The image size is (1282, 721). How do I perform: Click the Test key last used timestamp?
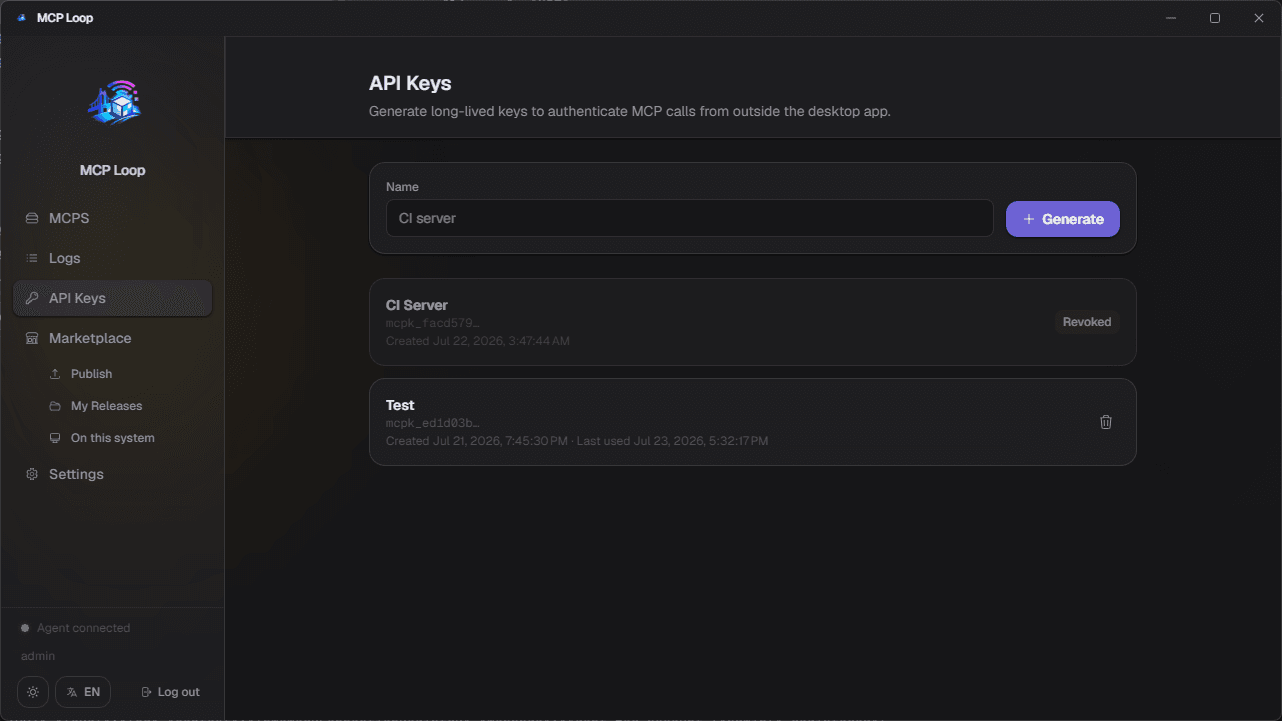coord(673,441)
